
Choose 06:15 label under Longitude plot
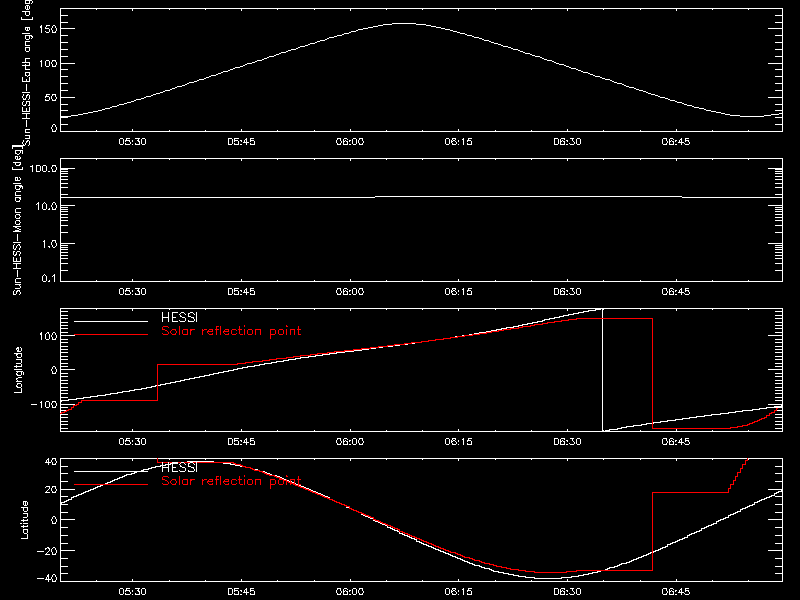point(458,442)
